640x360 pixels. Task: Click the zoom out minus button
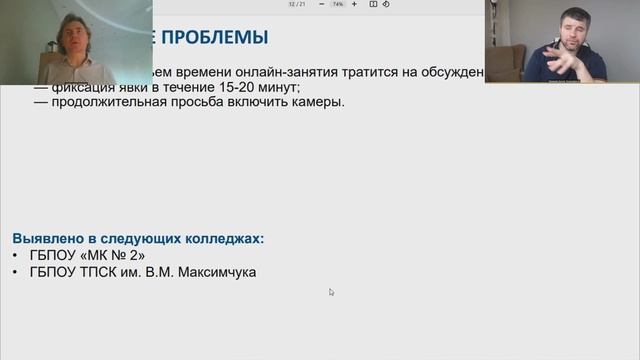(322, 4)
